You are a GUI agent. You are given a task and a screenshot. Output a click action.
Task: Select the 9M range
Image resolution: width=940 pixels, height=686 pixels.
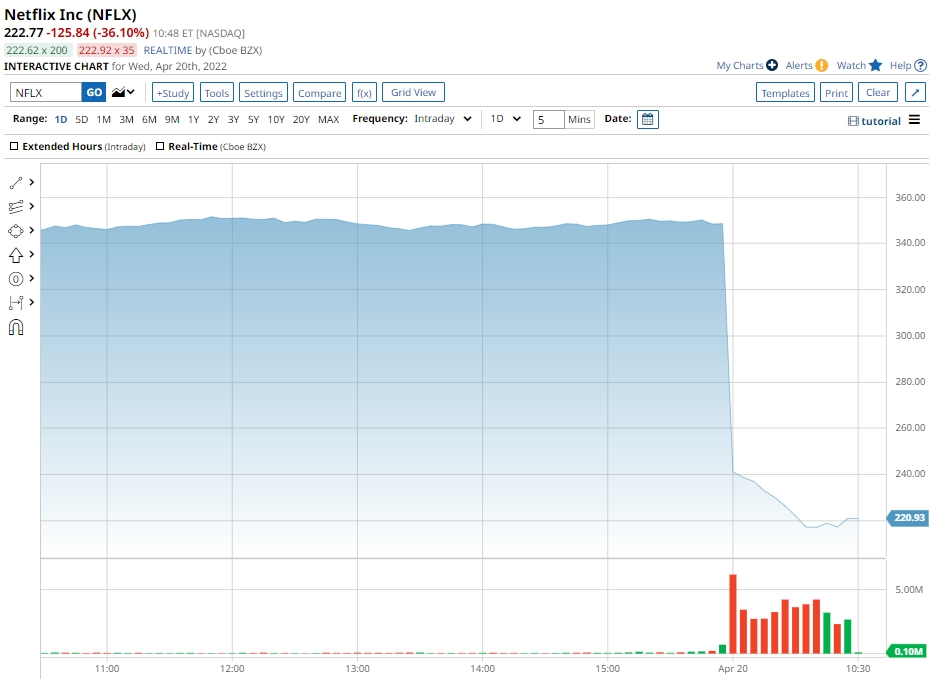(172, 119)
